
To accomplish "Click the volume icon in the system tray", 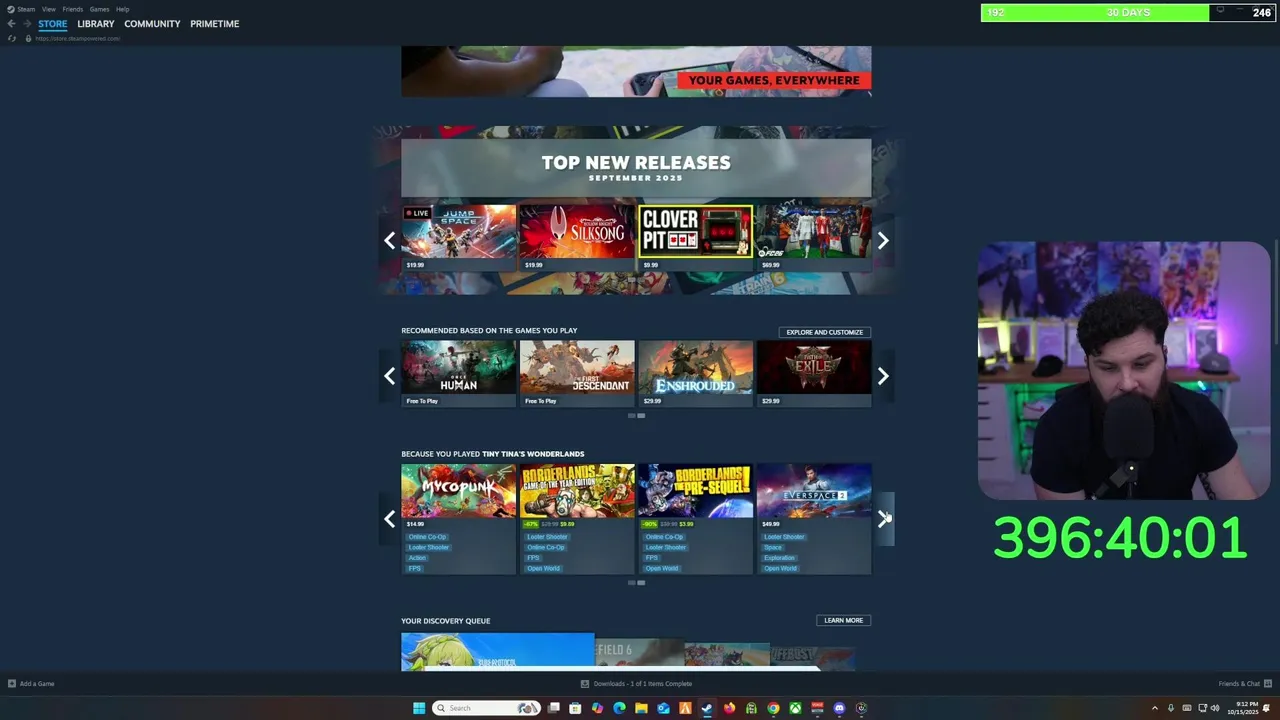I will point(1215,708).
